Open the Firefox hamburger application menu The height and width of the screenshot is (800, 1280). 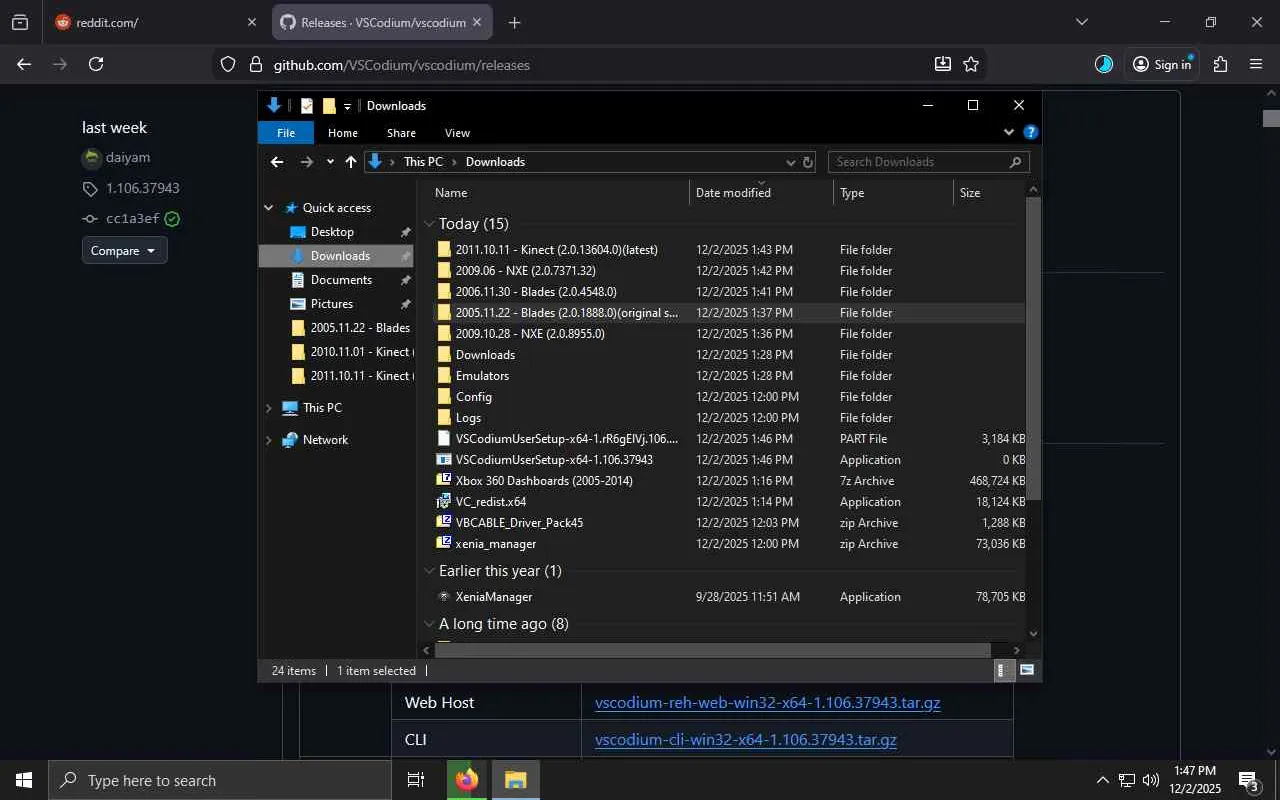click(x=1256, y=64)
